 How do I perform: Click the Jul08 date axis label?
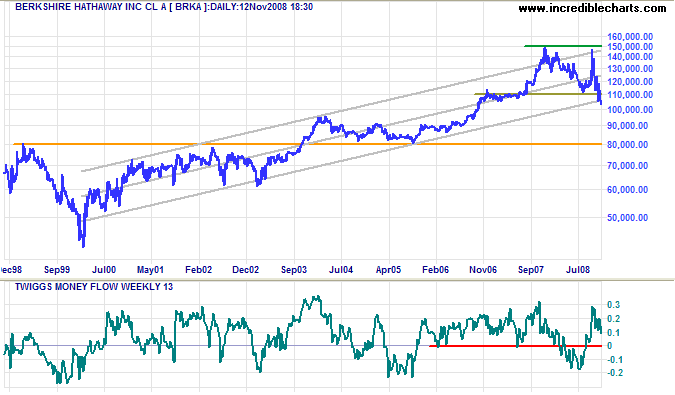coord(578,270)
